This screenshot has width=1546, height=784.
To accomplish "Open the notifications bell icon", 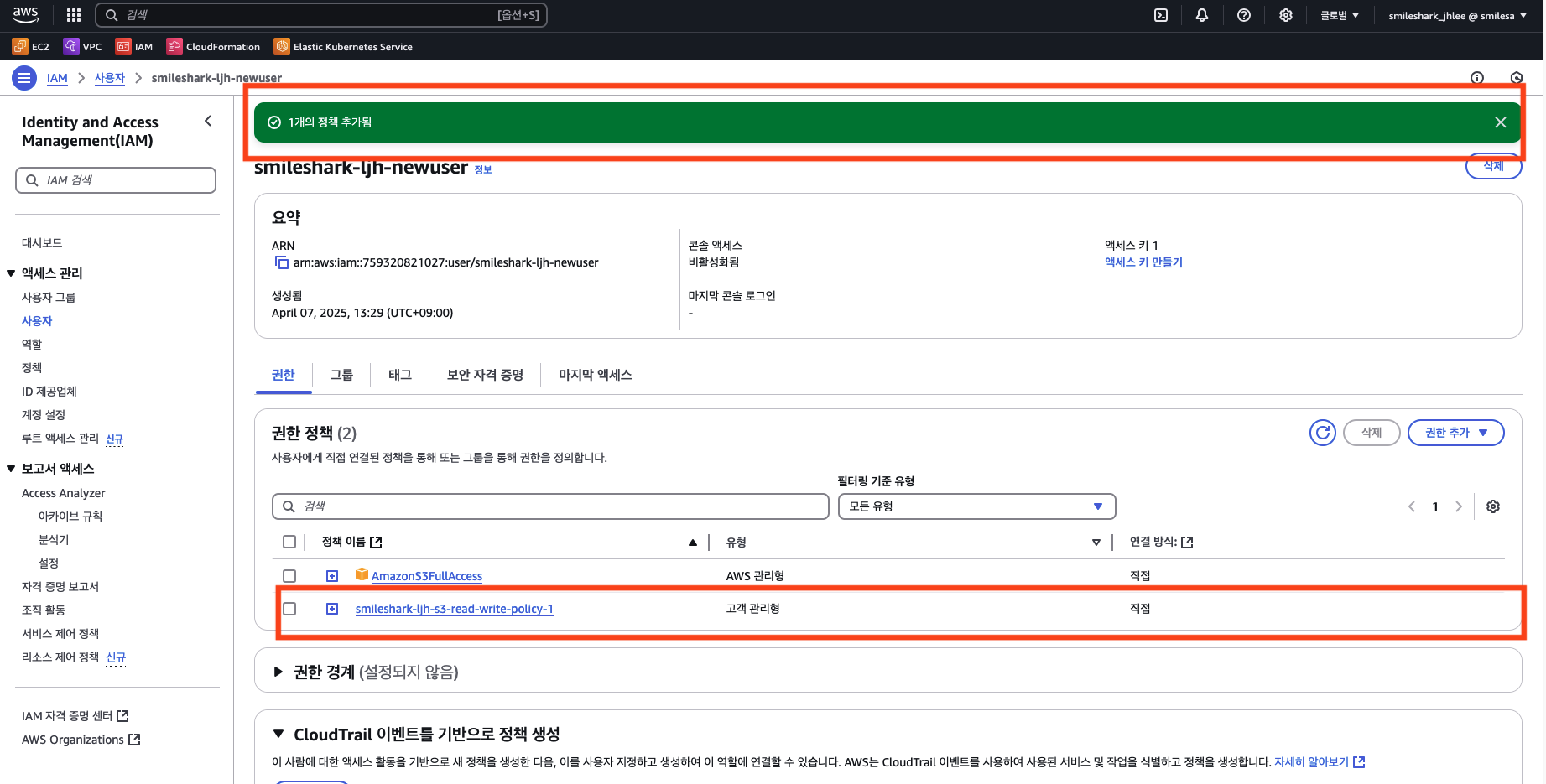I will coord(1202,15).
